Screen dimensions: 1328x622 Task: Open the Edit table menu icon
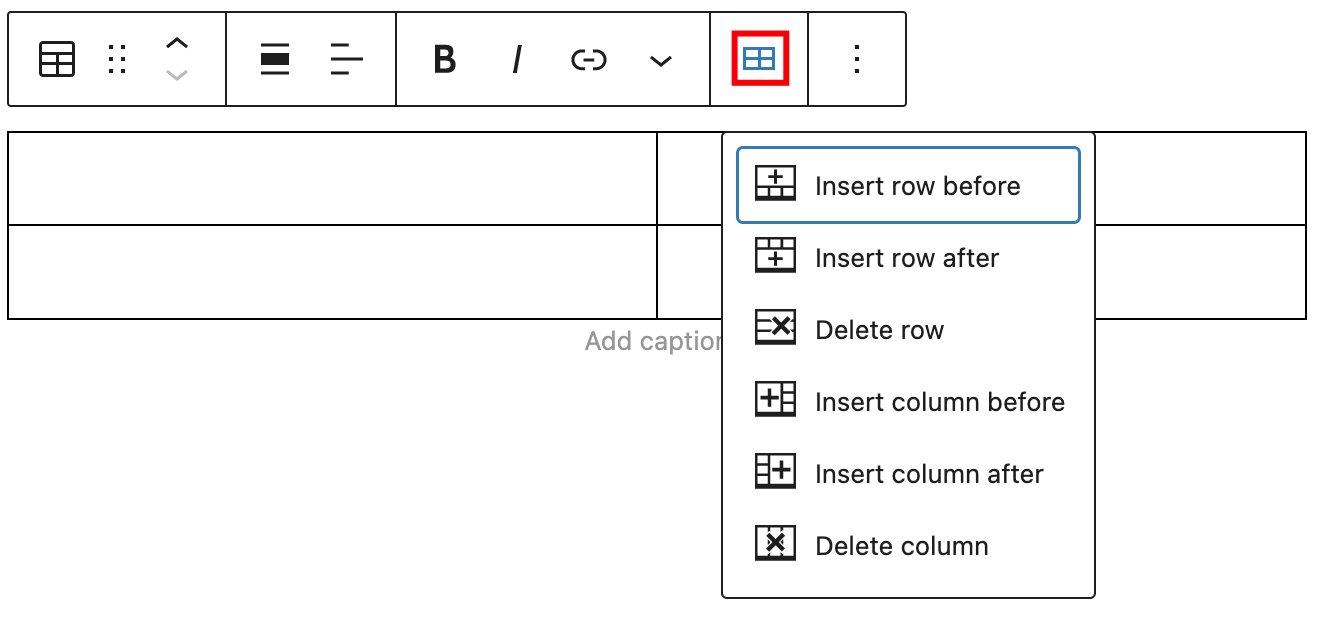[x=761, y=60]
